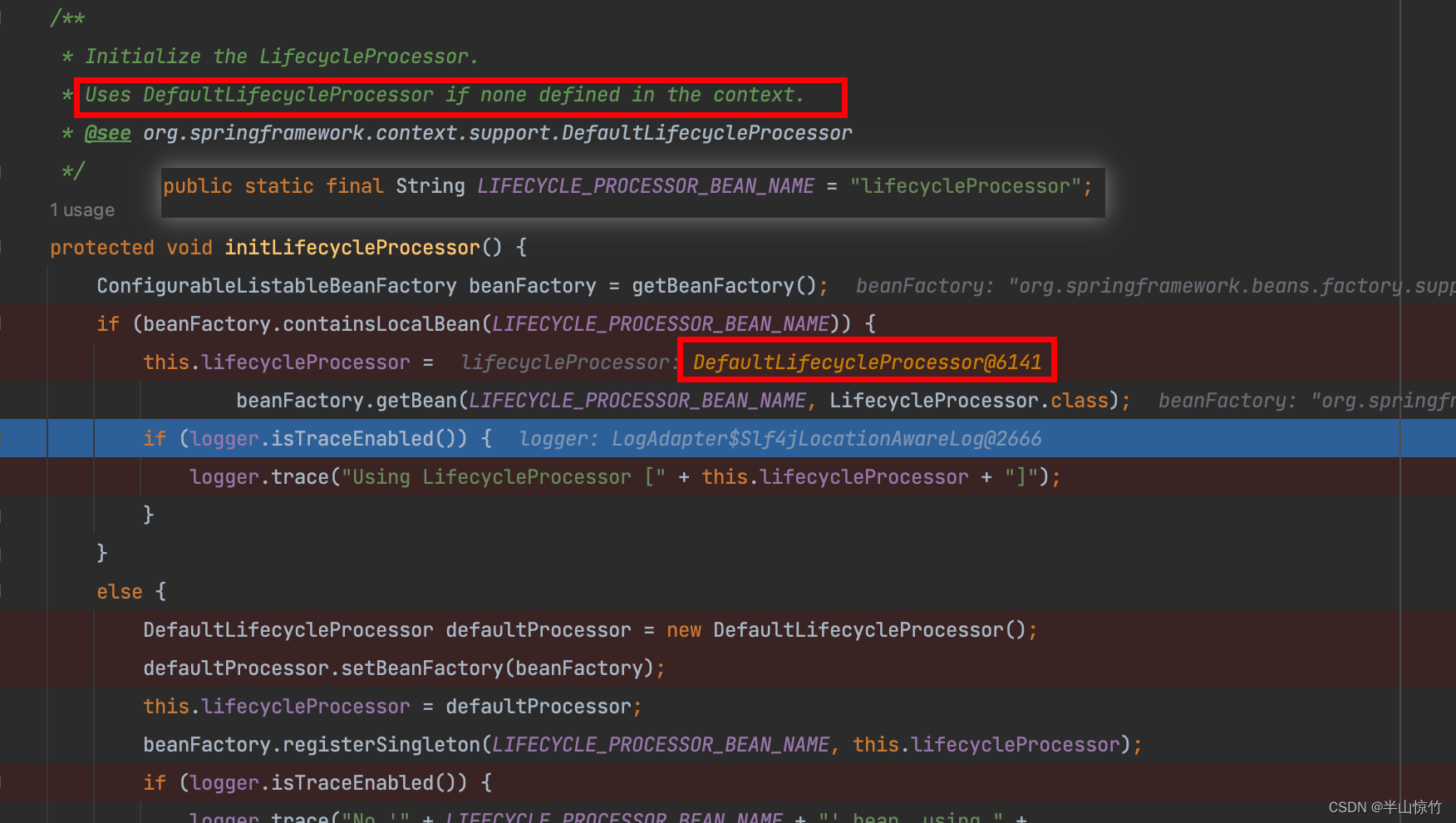Click the "lifecycleProcessor" string in the popup
The height and width of the screenshot is (823, 1456).
(x=966, y=186)
